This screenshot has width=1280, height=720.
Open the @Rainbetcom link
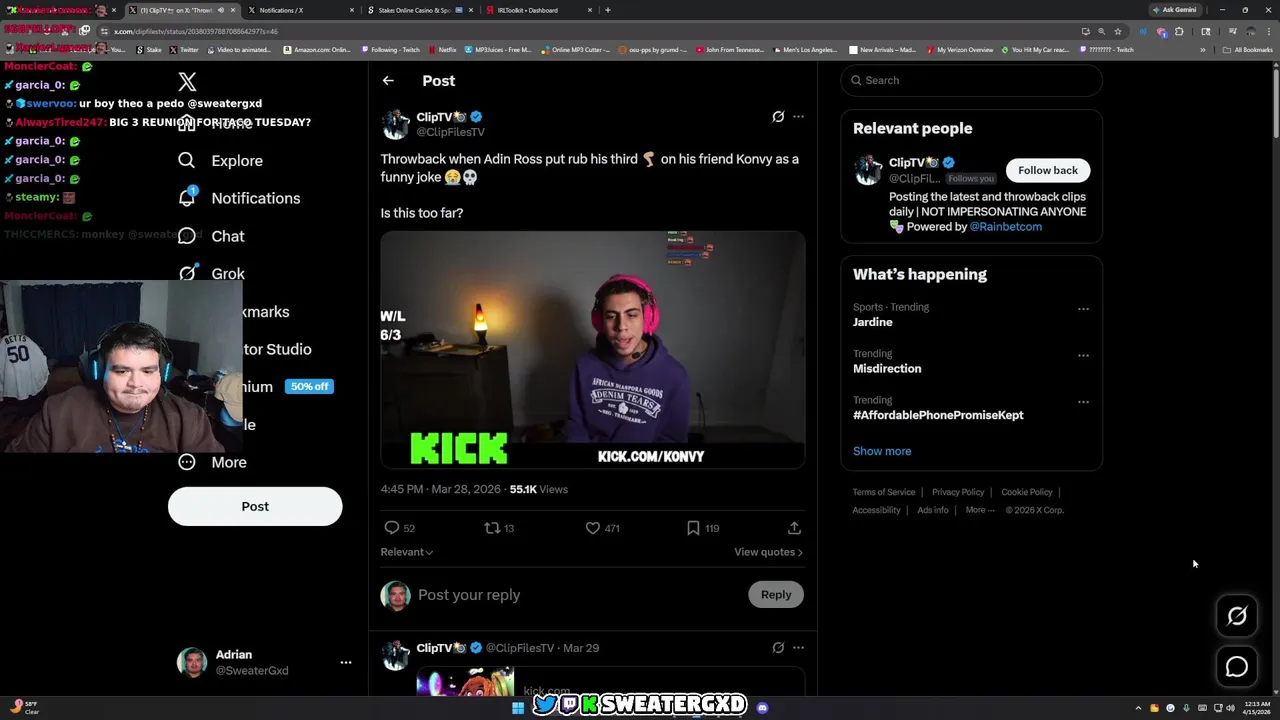coord(1005,227)
